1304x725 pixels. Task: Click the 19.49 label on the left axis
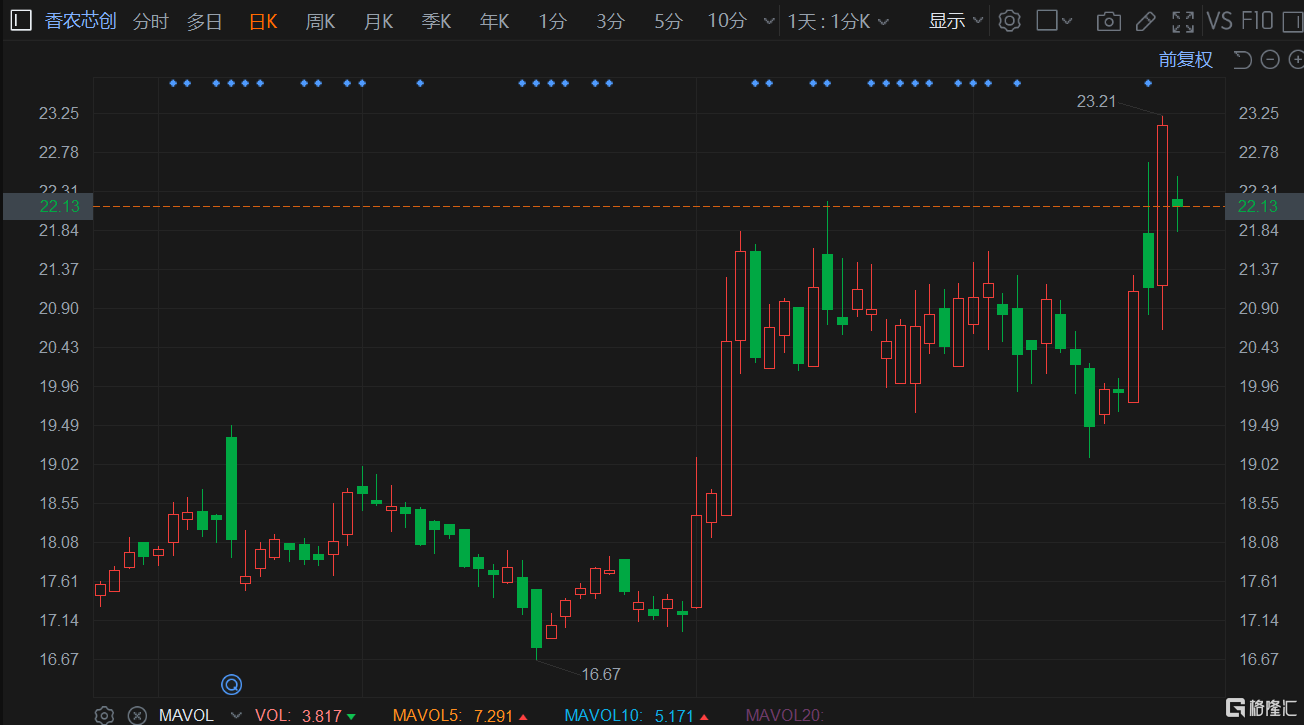click(x=58, y=426)
